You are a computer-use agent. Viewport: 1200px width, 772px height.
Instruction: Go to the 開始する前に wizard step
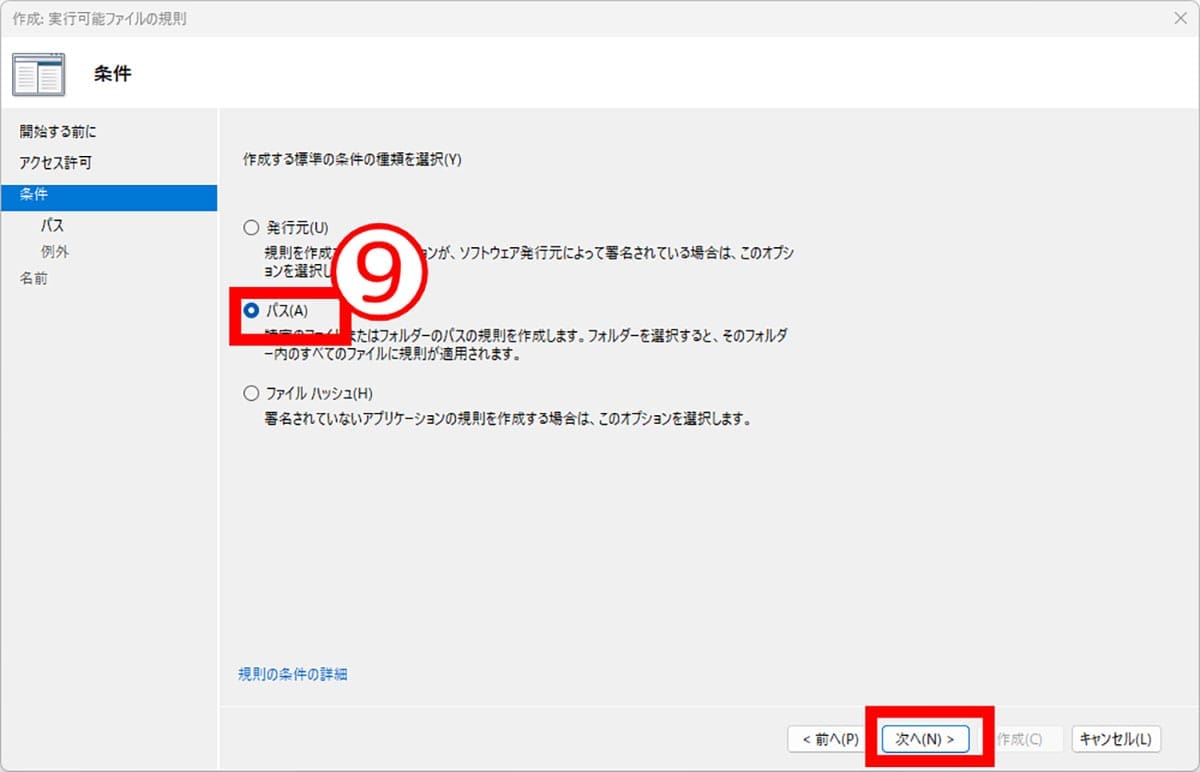pyautogui.click(x=58, y=132)
